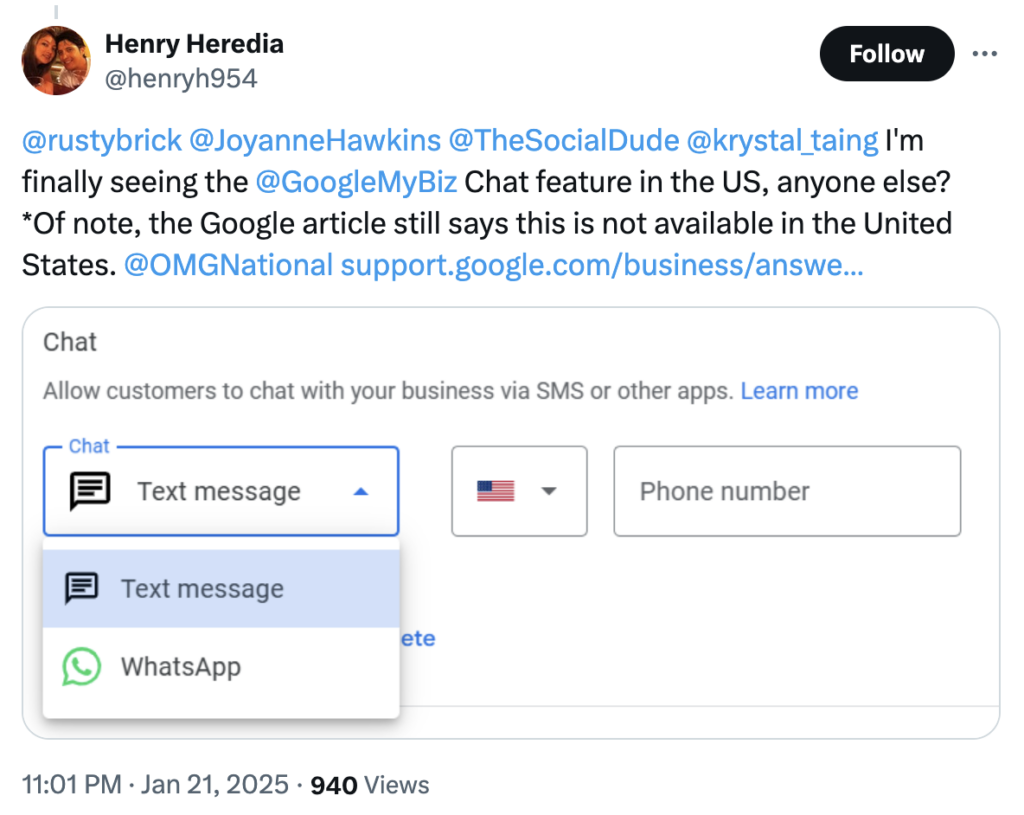The image size is (1024, 815).
Task: Select Text message option from list
Action: [x=202, y=589]
